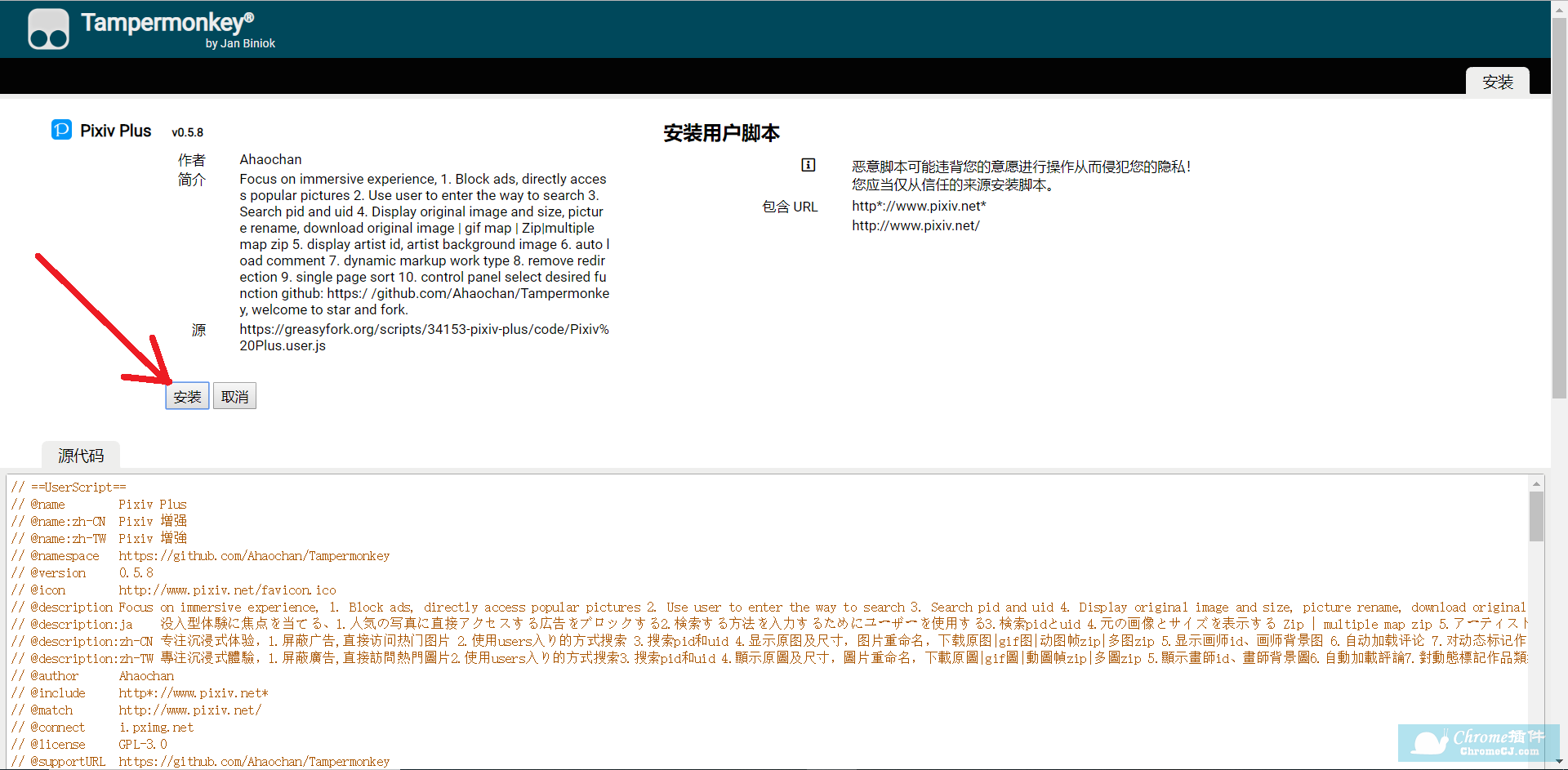Click the @author Ahaochan code line
1568x770 pixels.
(x=92, y=675)
